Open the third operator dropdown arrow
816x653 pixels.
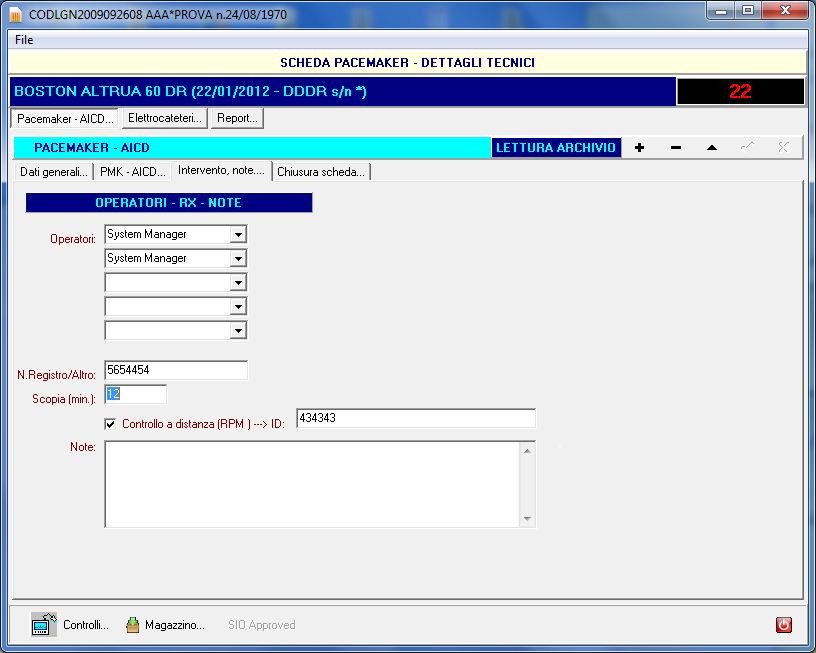(238, 283)
